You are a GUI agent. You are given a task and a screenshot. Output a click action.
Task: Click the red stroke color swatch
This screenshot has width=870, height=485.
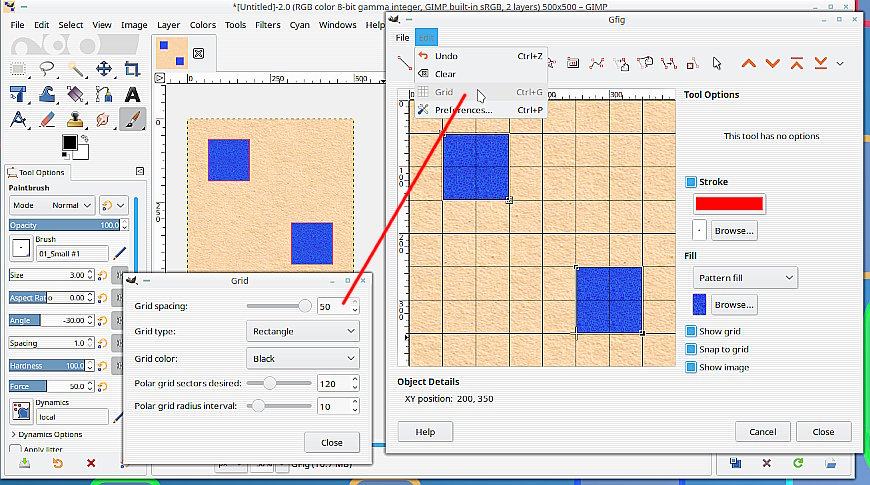click(729, 204)
